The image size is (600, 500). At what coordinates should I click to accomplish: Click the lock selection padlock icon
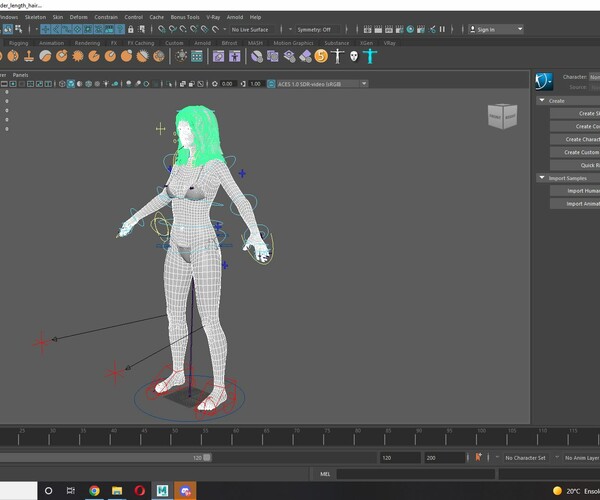point(130,29)
